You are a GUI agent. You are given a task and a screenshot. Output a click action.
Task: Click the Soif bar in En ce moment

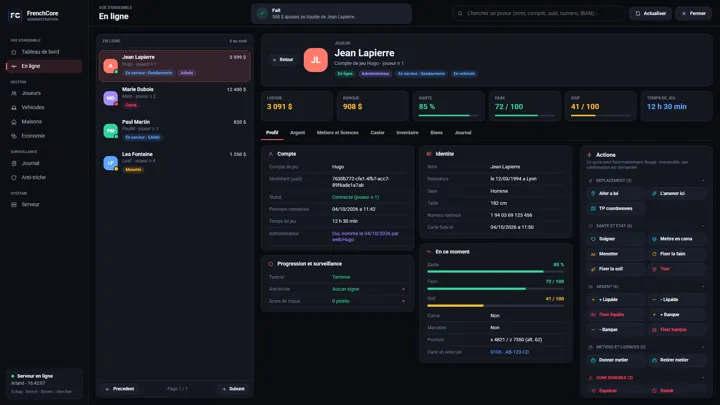point(495,305)
